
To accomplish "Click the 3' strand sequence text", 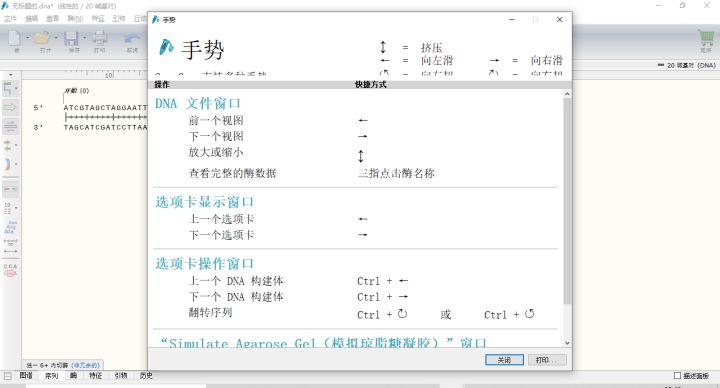I will coord(105,127).
